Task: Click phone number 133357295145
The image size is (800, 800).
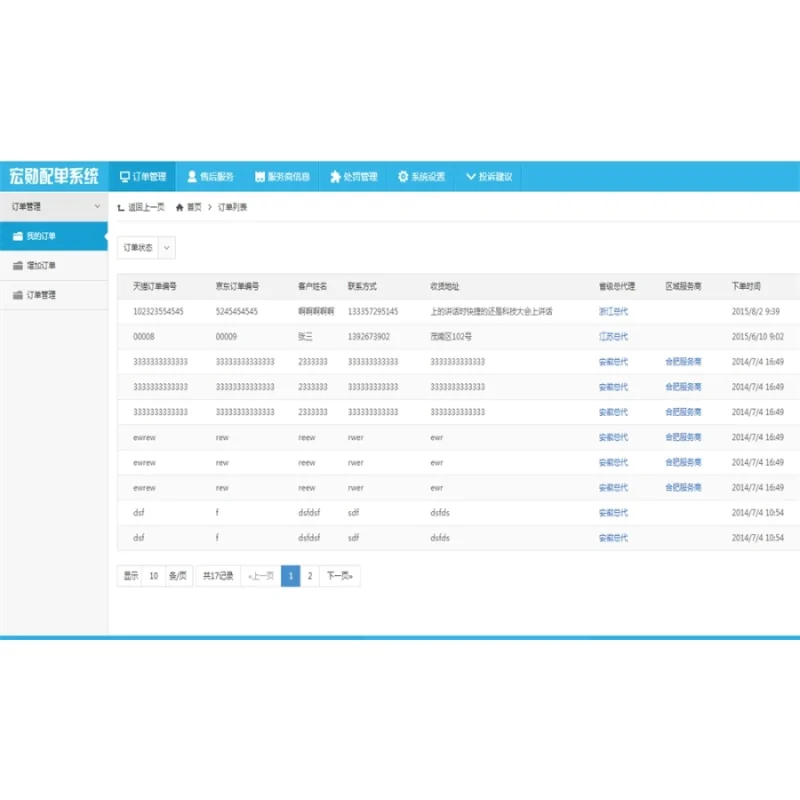Action: pos(373,311)
